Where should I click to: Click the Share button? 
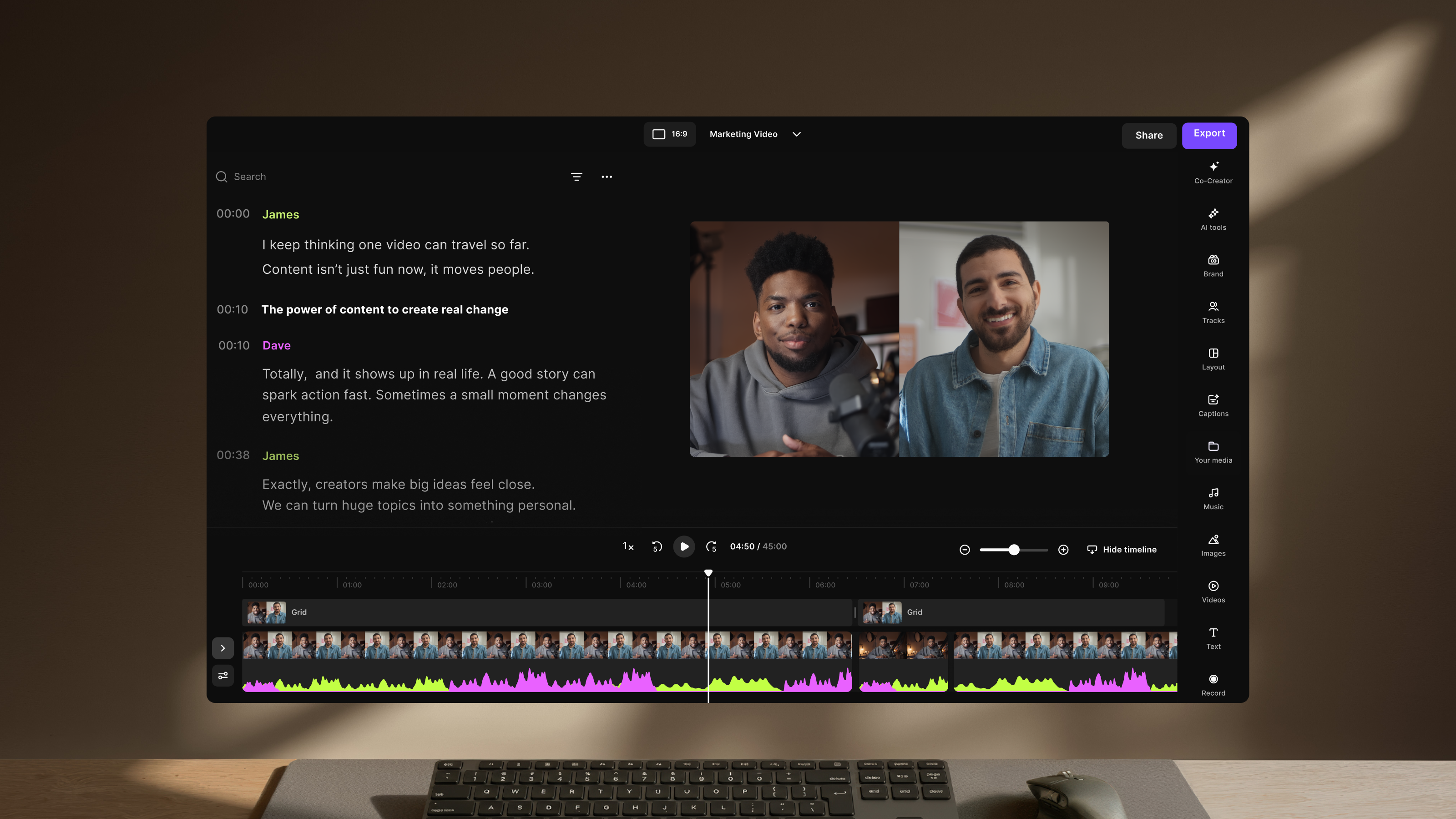(x=1148, y=136)
